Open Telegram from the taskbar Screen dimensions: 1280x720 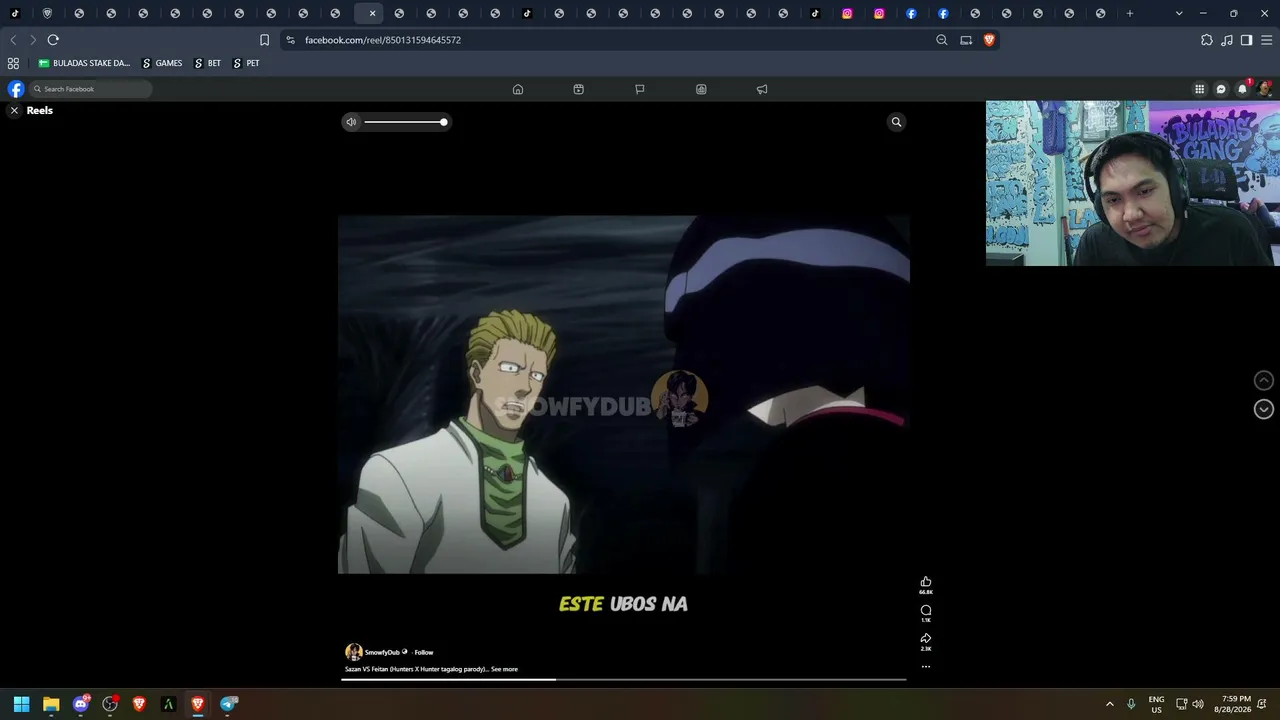229,704
